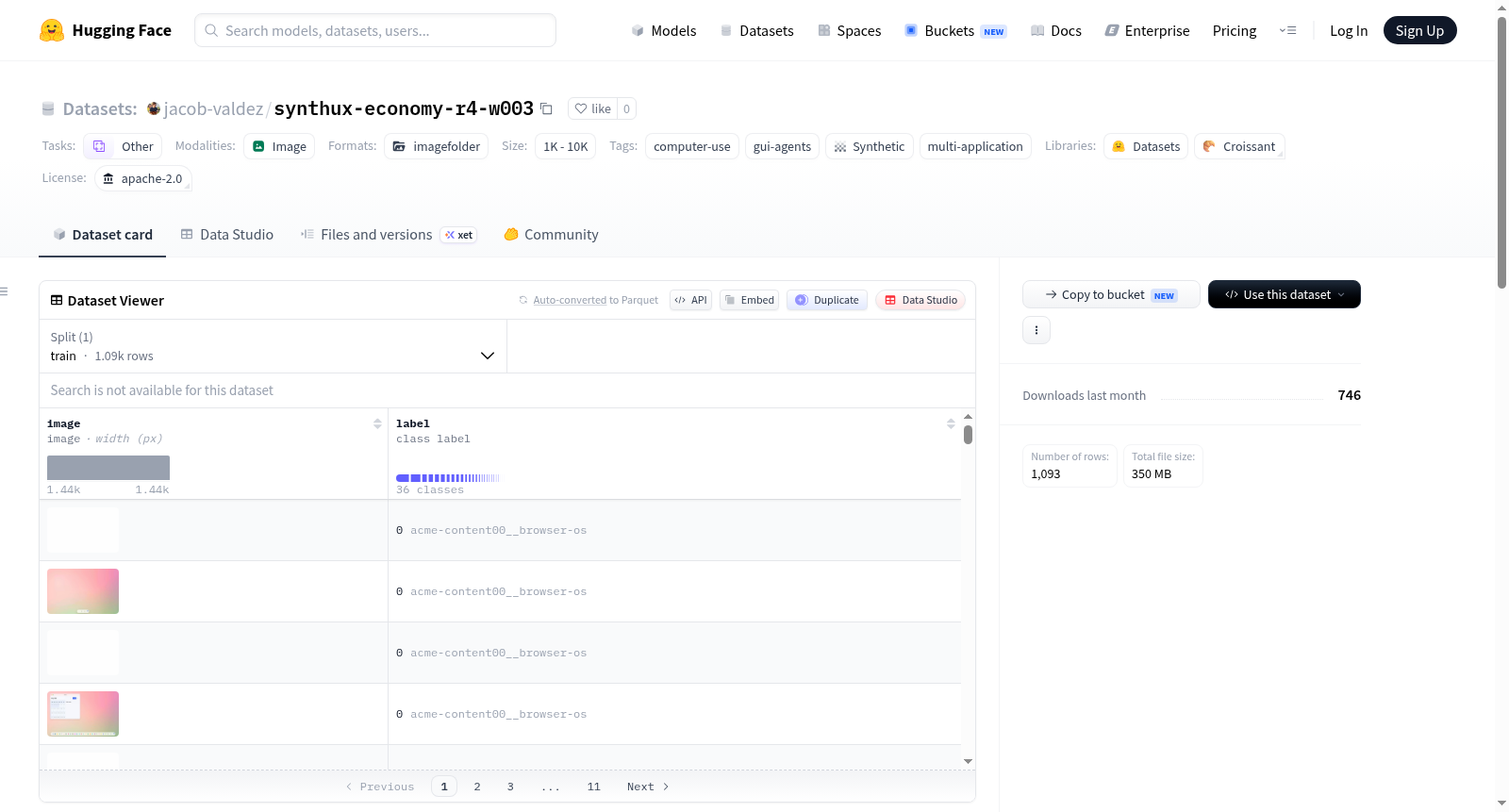
Task: Click the dataset viewer vertical scrollbar thumb
Action: 968,435
